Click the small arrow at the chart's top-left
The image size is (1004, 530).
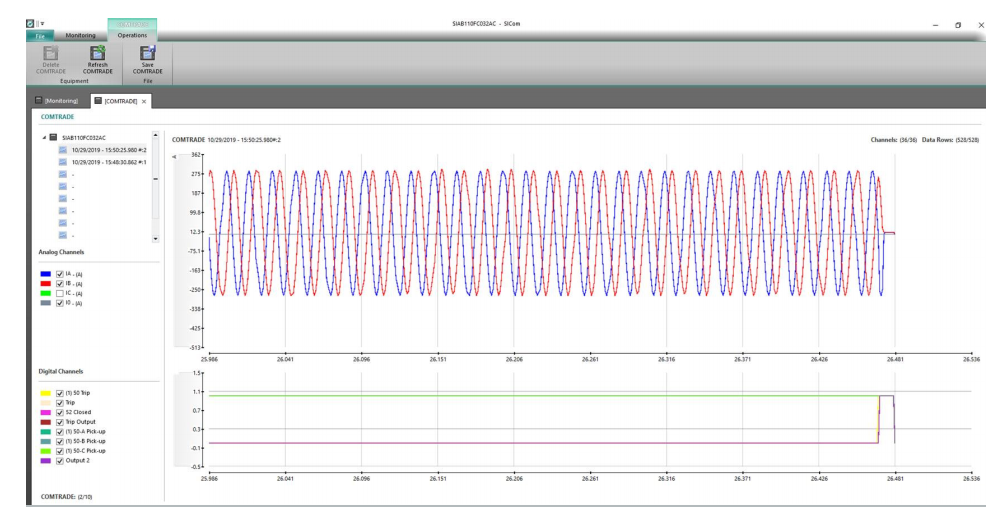click(174, 157)
